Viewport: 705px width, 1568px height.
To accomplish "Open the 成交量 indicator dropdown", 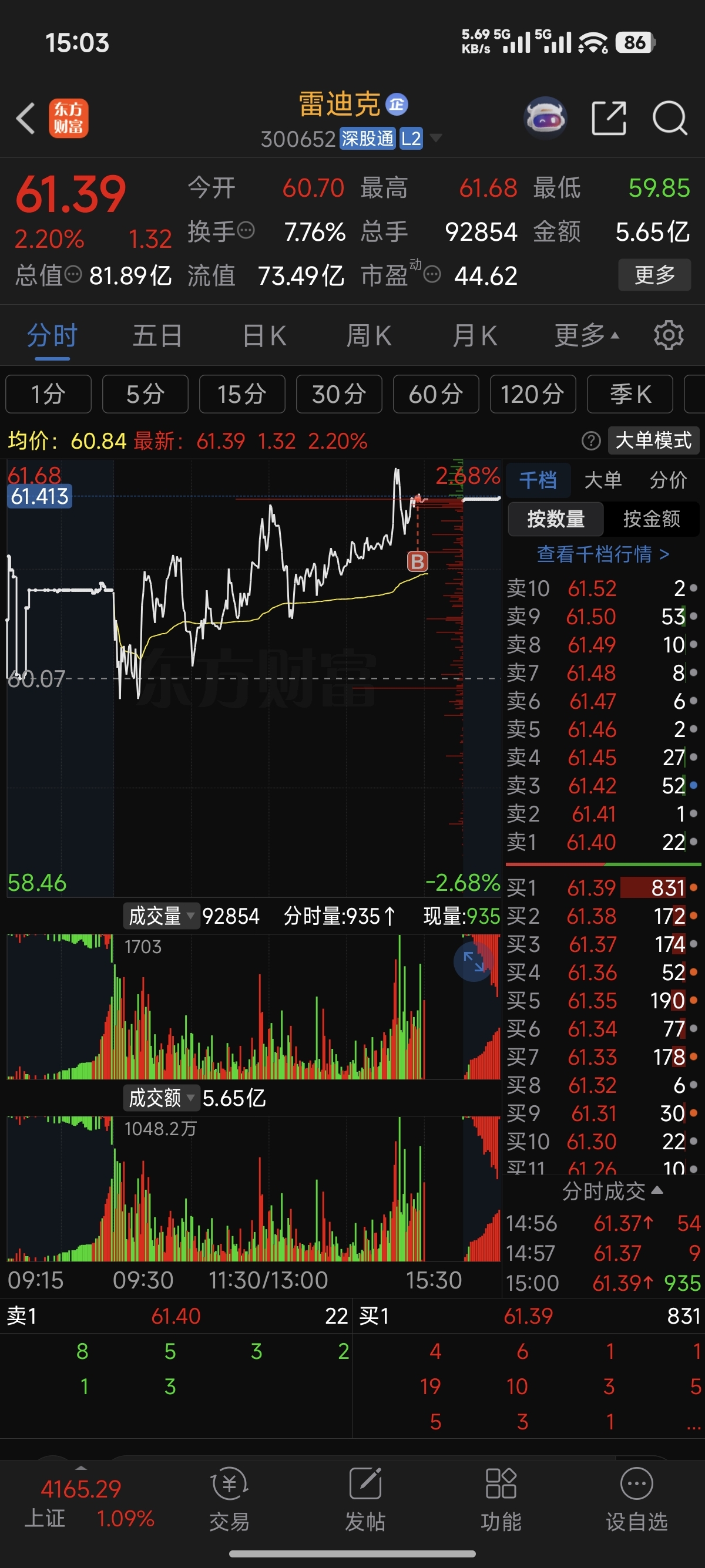I will pyautogui.click(x=162, y=916).
